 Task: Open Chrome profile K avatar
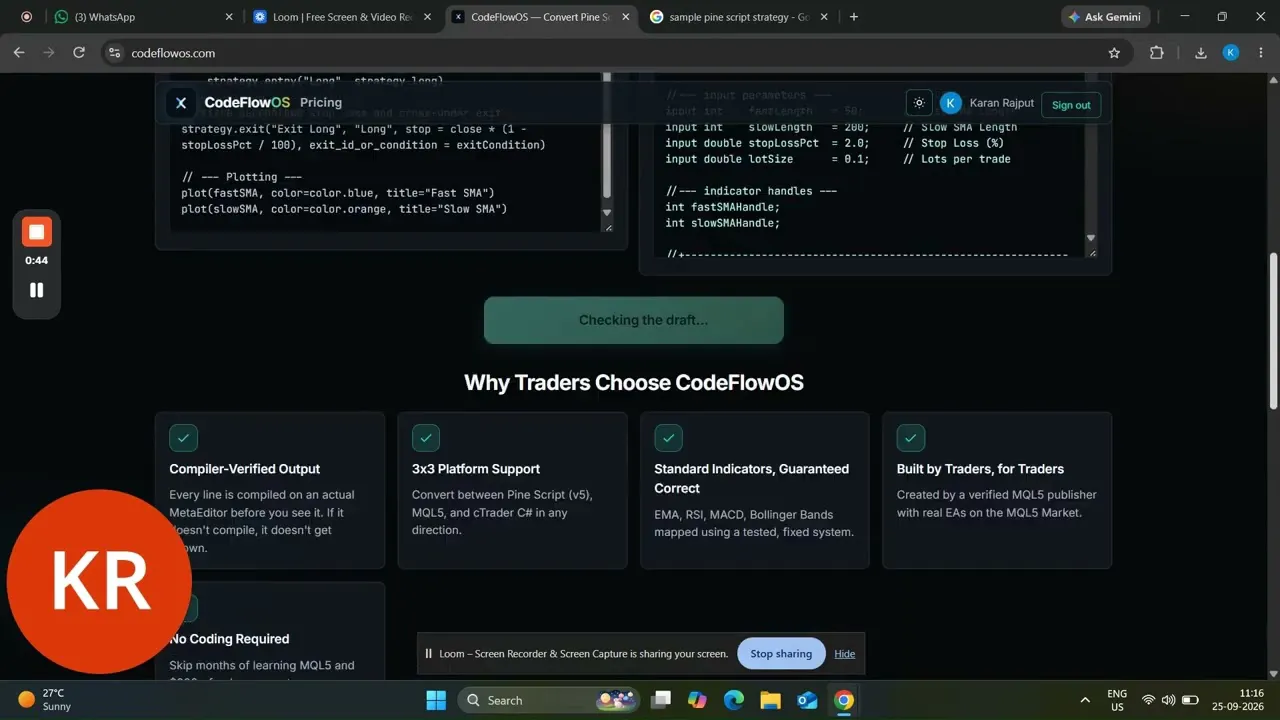coord(1231,53)
